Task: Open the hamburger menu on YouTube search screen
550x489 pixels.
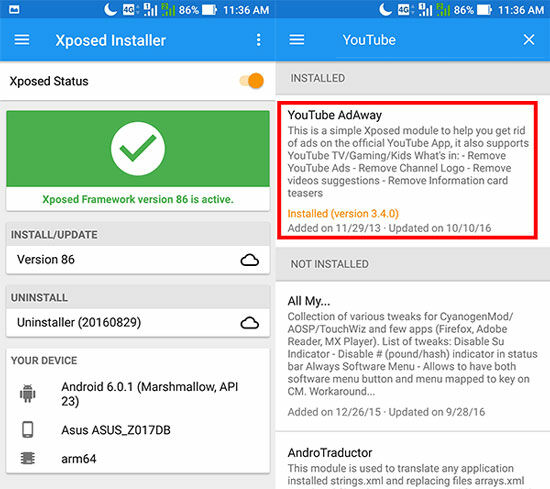Action: coord(297,40)
